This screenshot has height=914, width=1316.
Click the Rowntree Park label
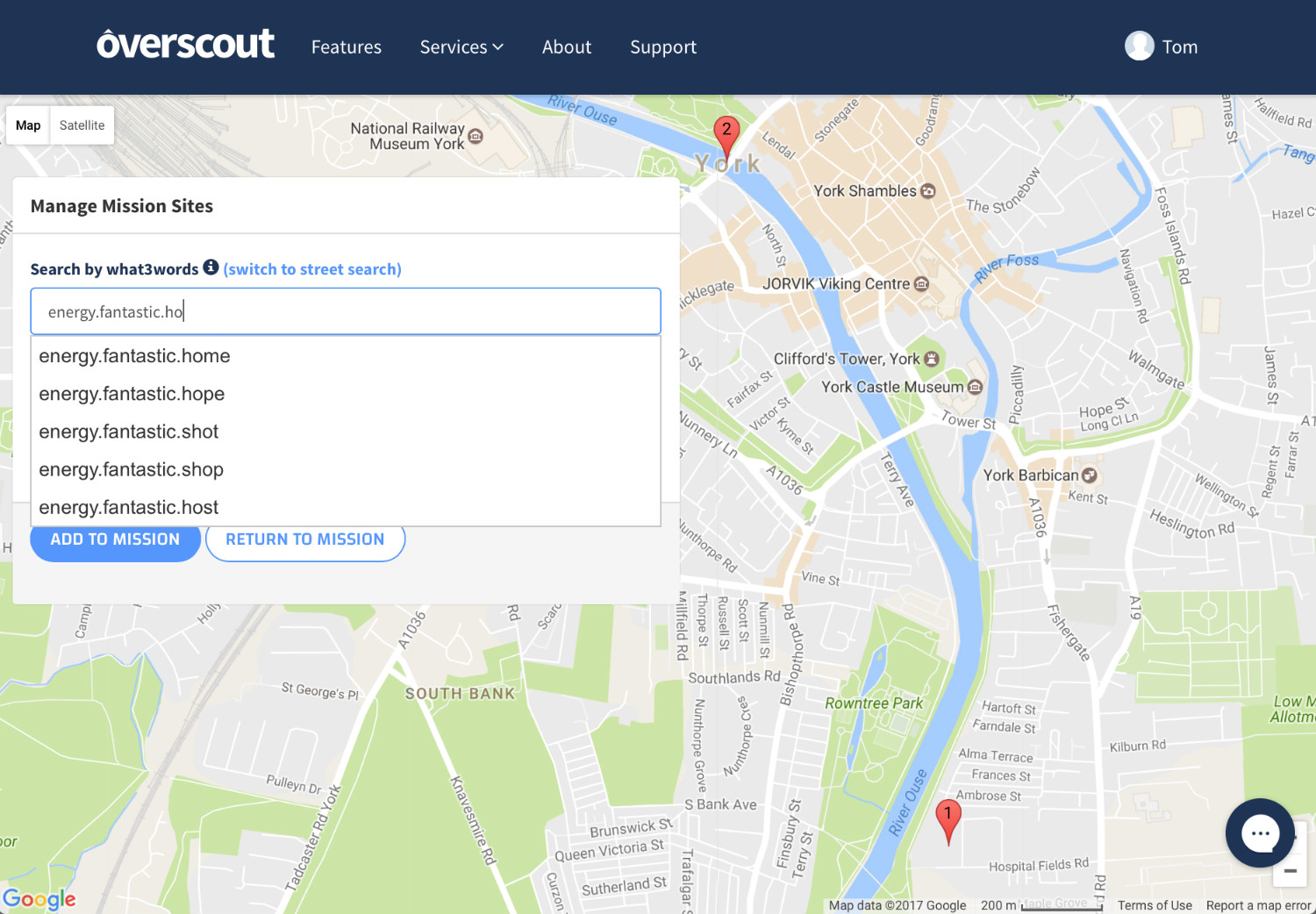click(874, 703)
